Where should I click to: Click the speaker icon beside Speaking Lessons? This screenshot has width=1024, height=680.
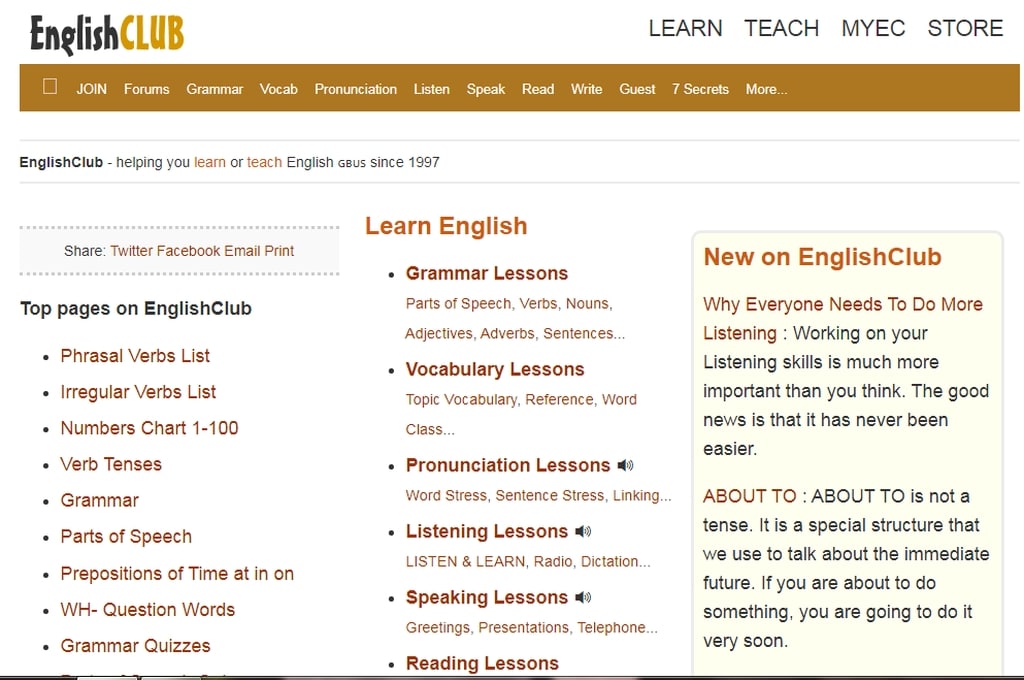click(x=585, y=597)
